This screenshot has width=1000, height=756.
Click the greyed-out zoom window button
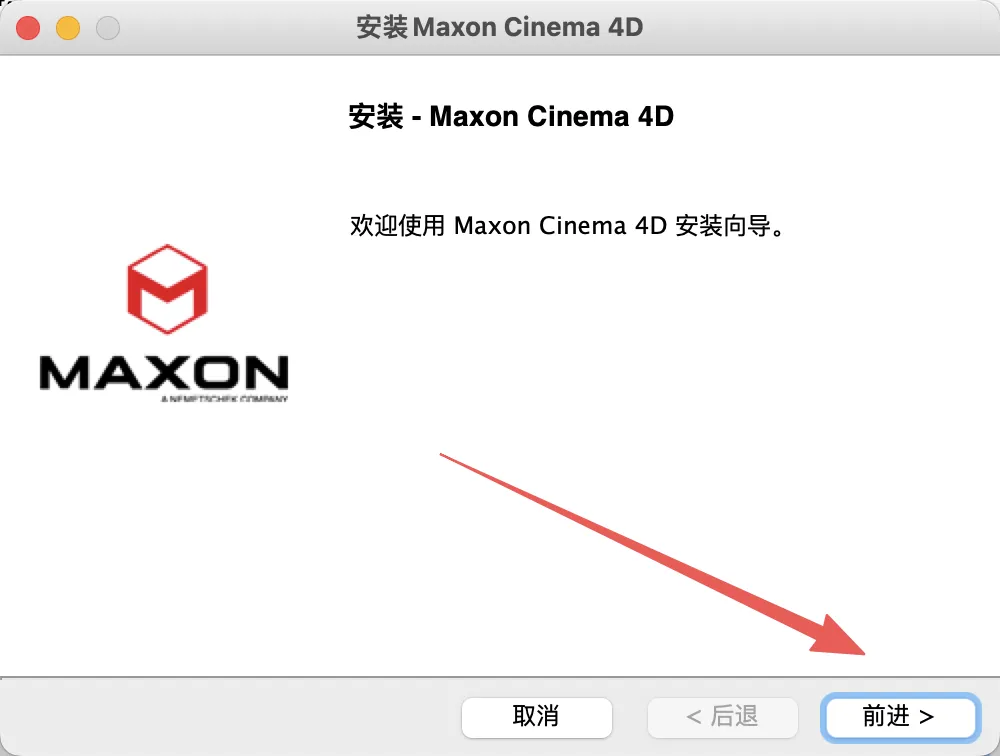[108, 28]
